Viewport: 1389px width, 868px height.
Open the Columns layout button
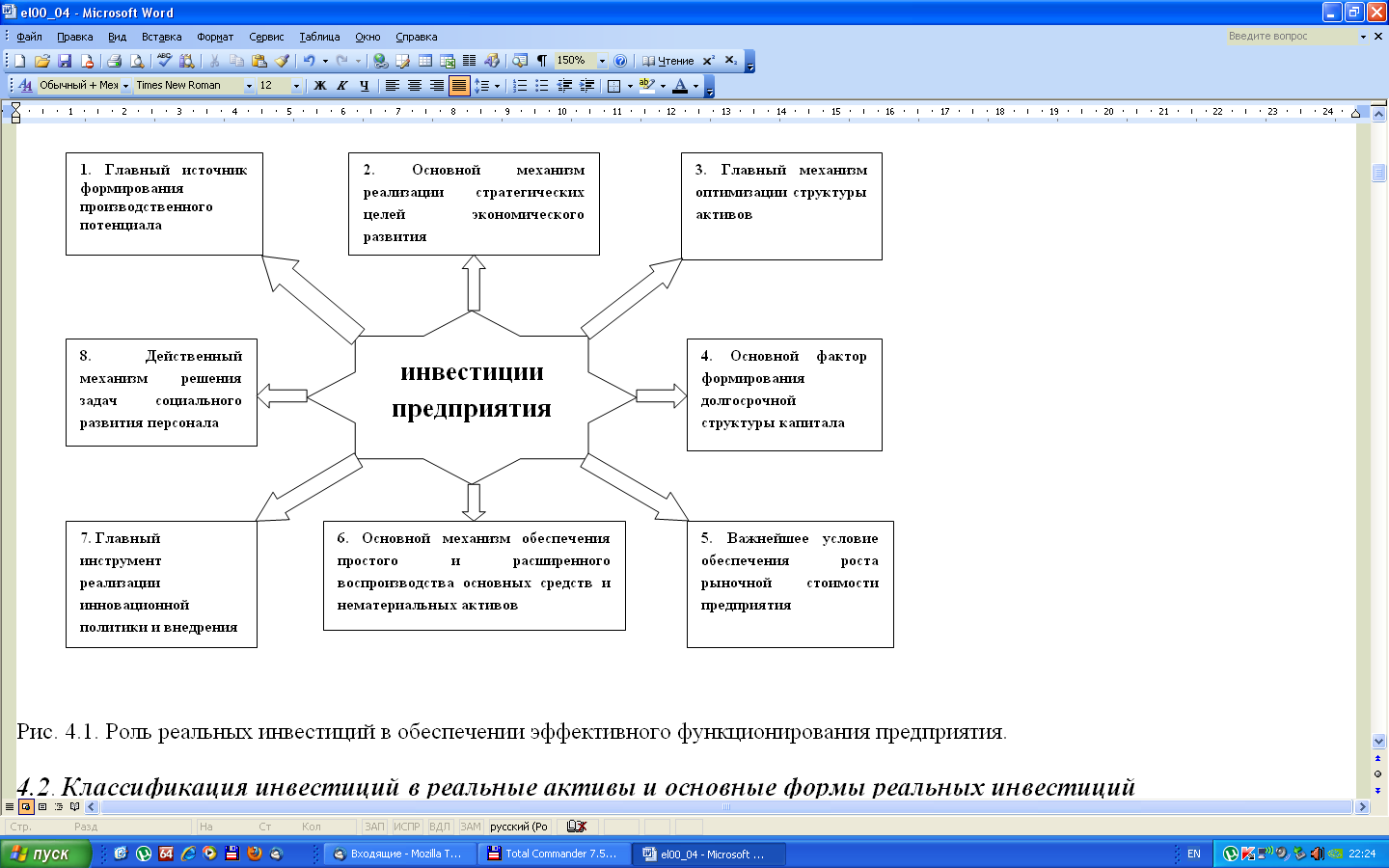tap(469, 61)
